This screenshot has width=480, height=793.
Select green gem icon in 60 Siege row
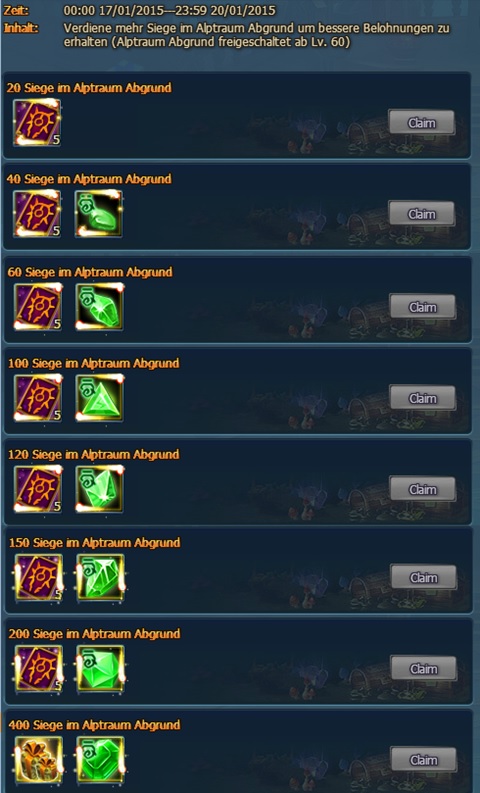coord(100,306)
